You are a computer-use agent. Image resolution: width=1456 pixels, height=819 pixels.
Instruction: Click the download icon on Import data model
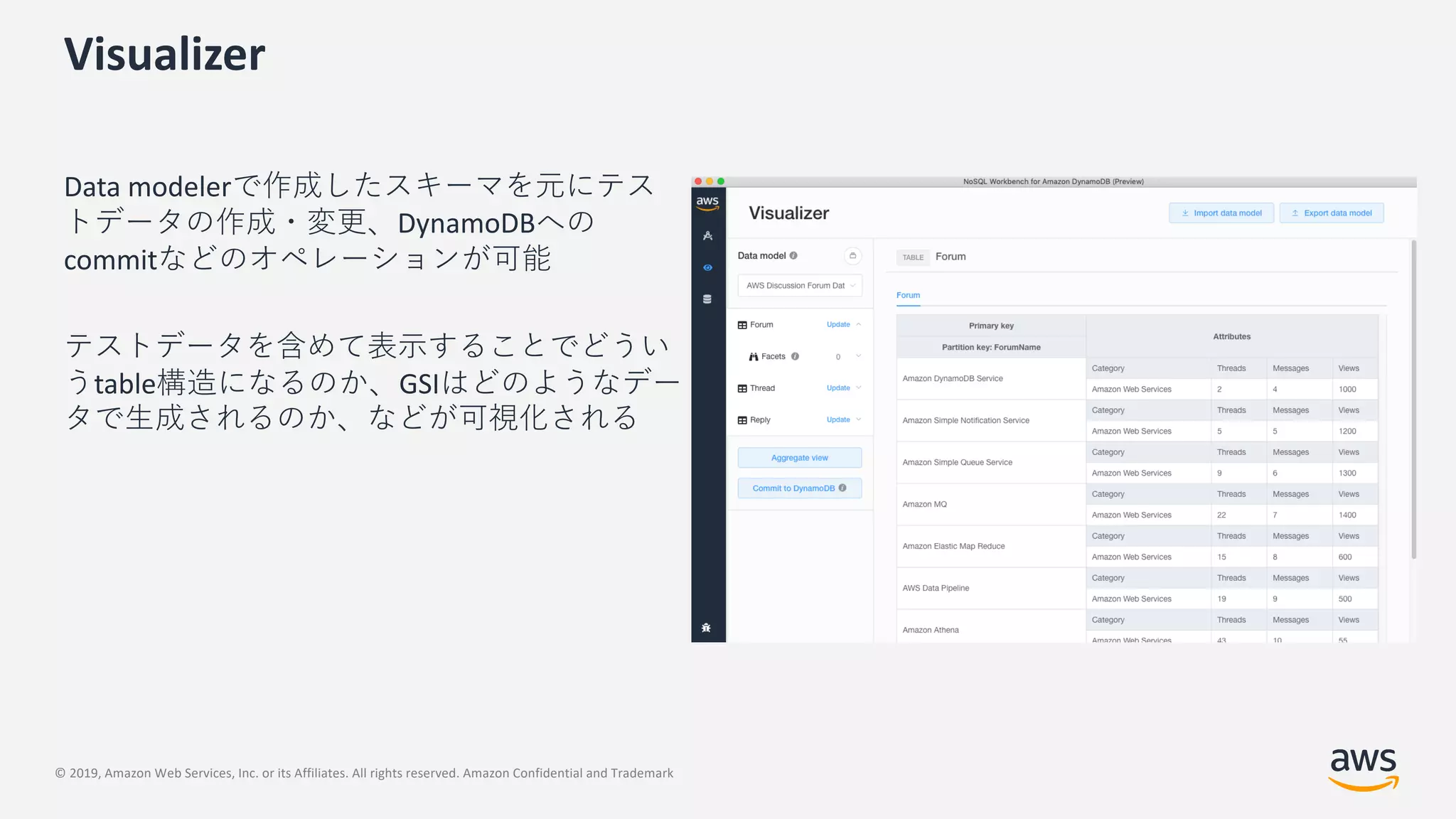point(1185,213)
